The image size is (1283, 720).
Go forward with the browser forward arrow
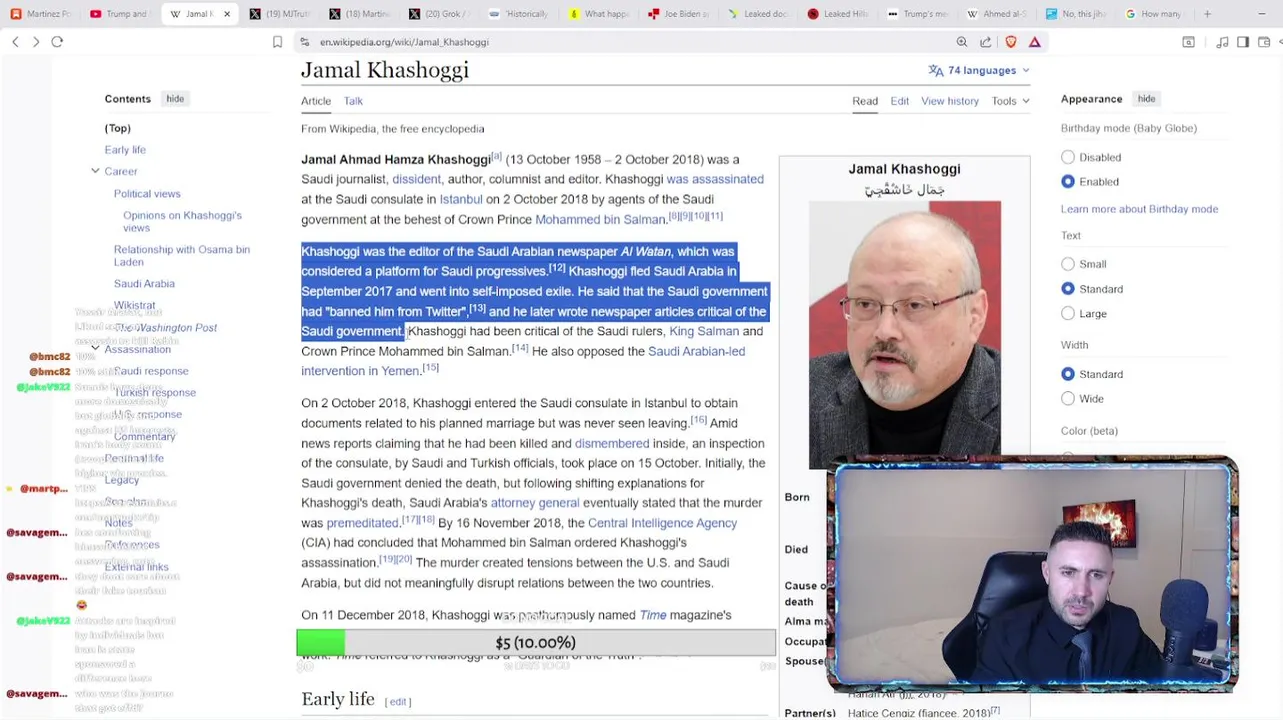click(x=36, y=42)
